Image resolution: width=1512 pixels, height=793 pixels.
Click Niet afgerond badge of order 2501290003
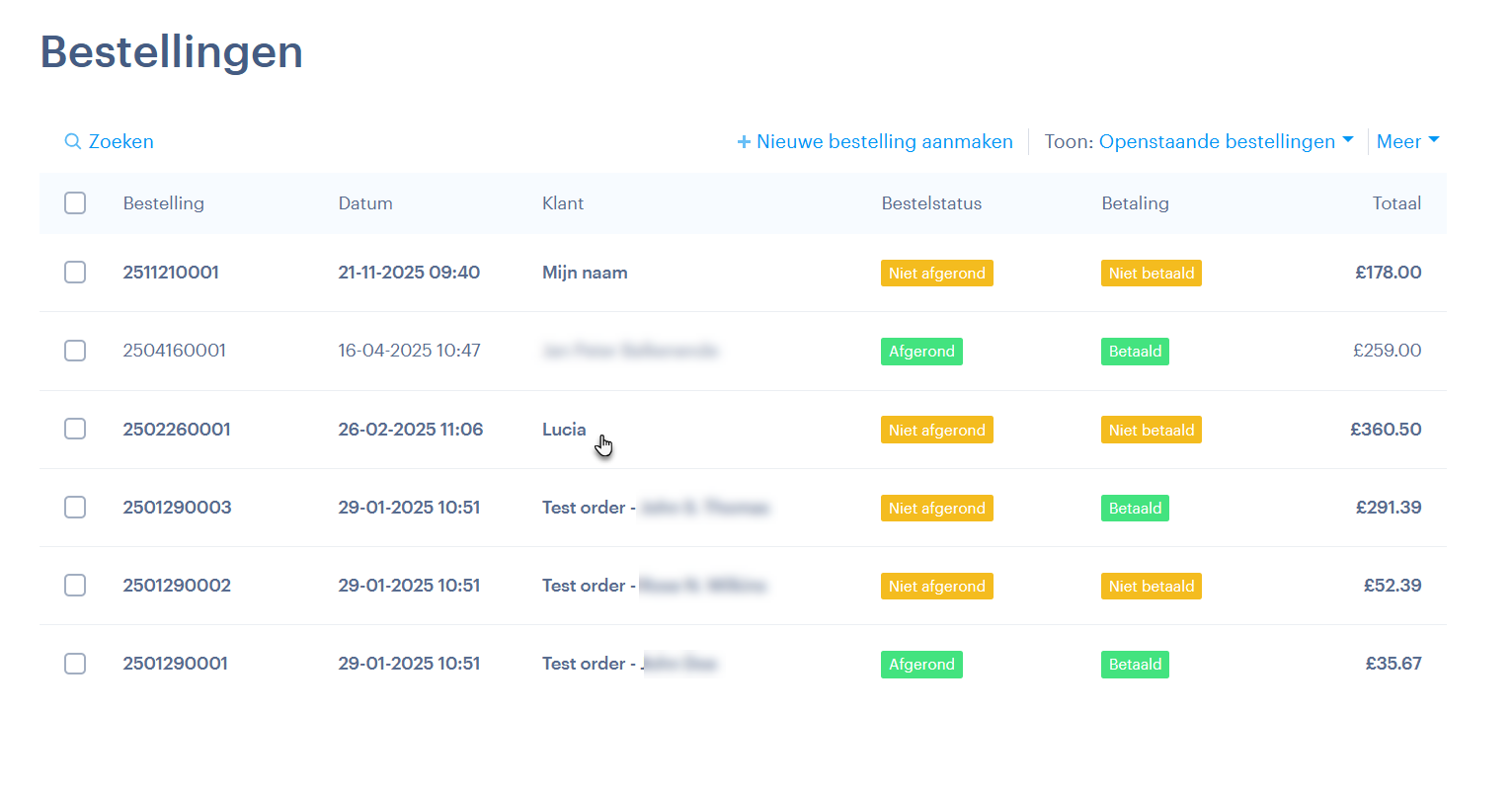(937, 509)
